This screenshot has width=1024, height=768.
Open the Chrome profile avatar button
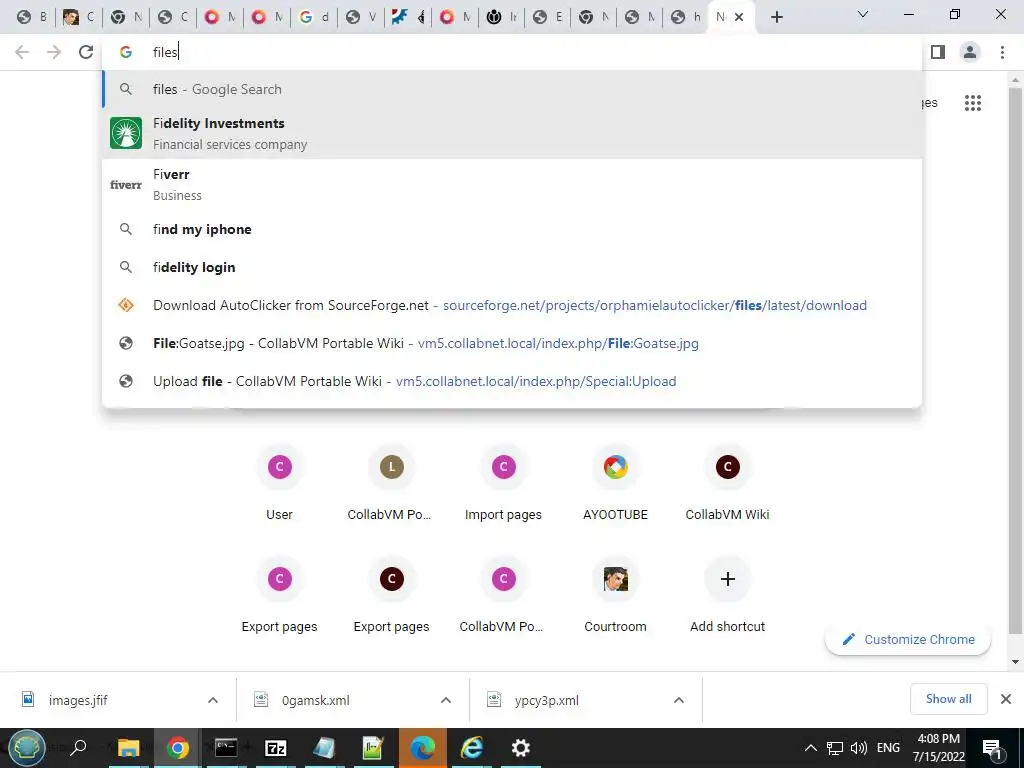point(970,52)
